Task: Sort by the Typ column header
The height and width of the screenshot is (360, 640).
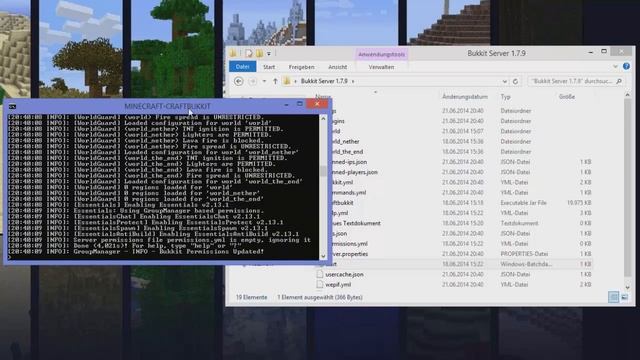Action: tap(505, 97)
